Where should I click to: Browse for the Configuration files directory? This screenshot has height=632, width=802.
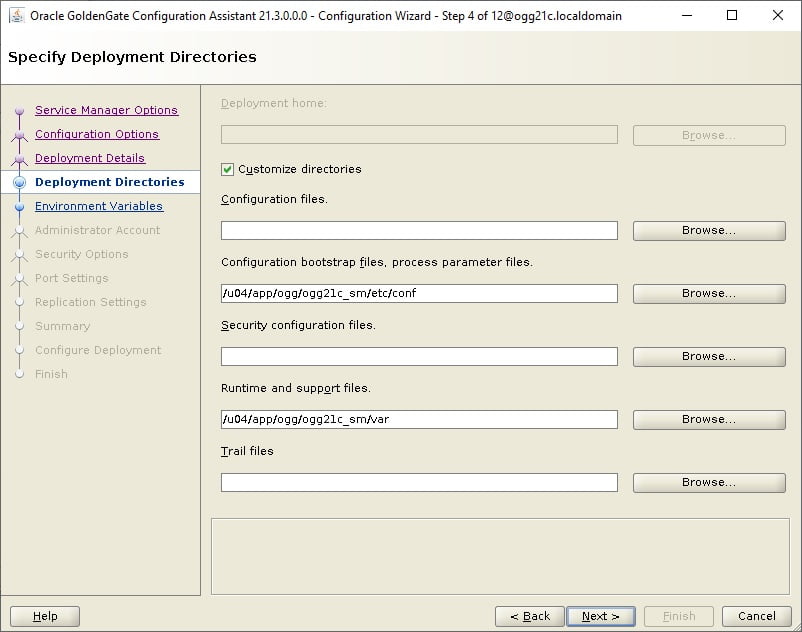pyautogui.click(x=709, y=231)
